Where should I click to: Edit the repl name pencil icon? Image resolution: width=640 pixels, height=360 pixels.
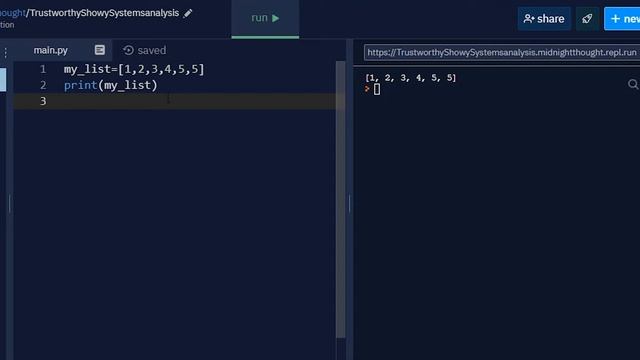coord(188,13)
